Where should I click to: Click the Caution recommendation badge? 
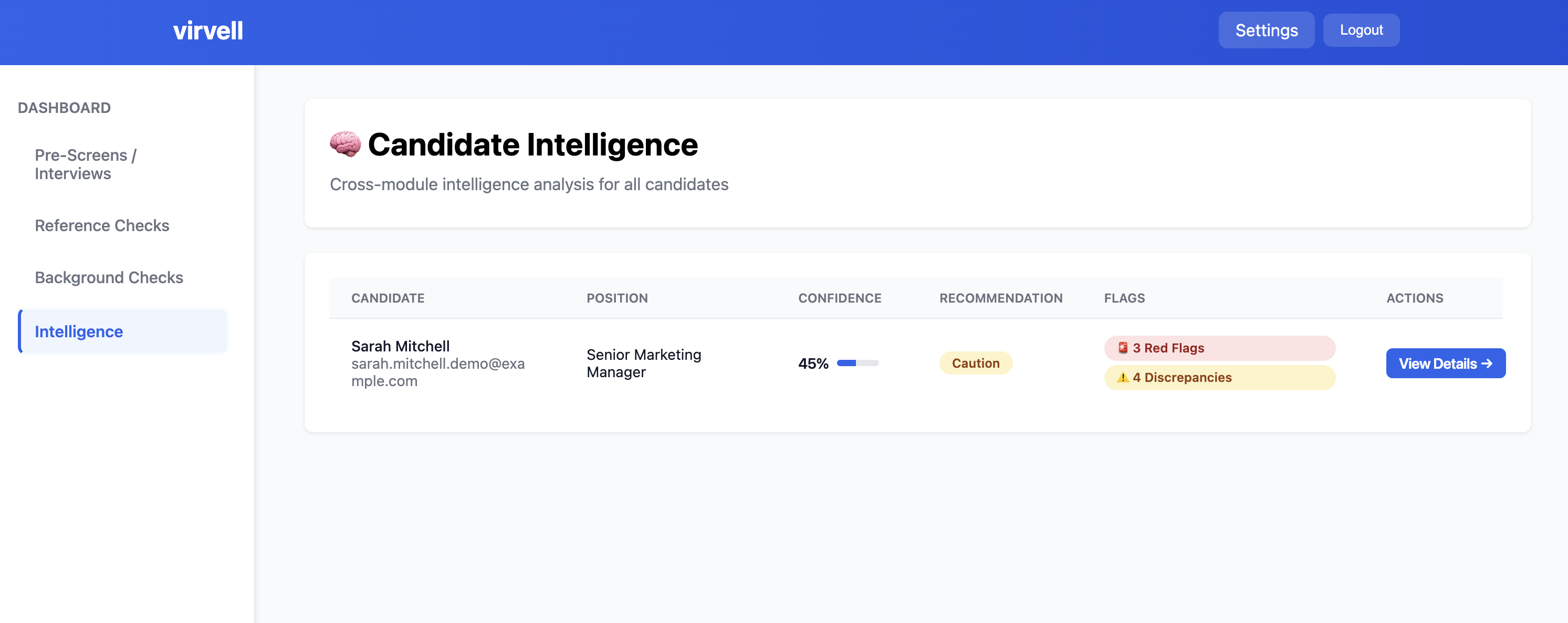click(975, 364)
